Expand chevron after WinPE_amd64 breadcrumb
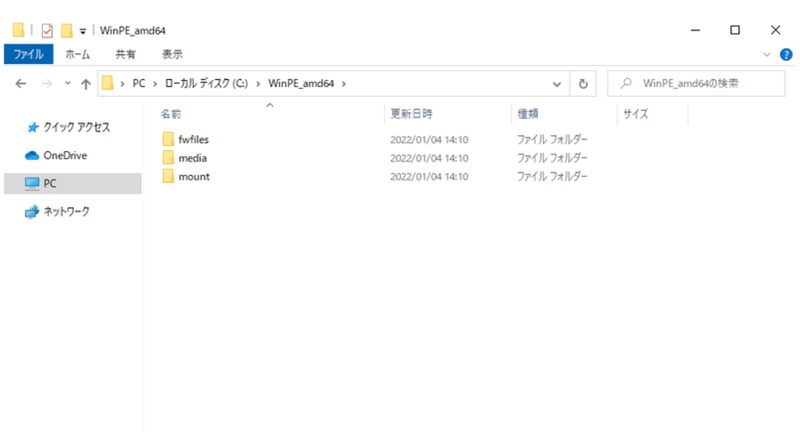The image size is (800, 432). tap(343, 84)
